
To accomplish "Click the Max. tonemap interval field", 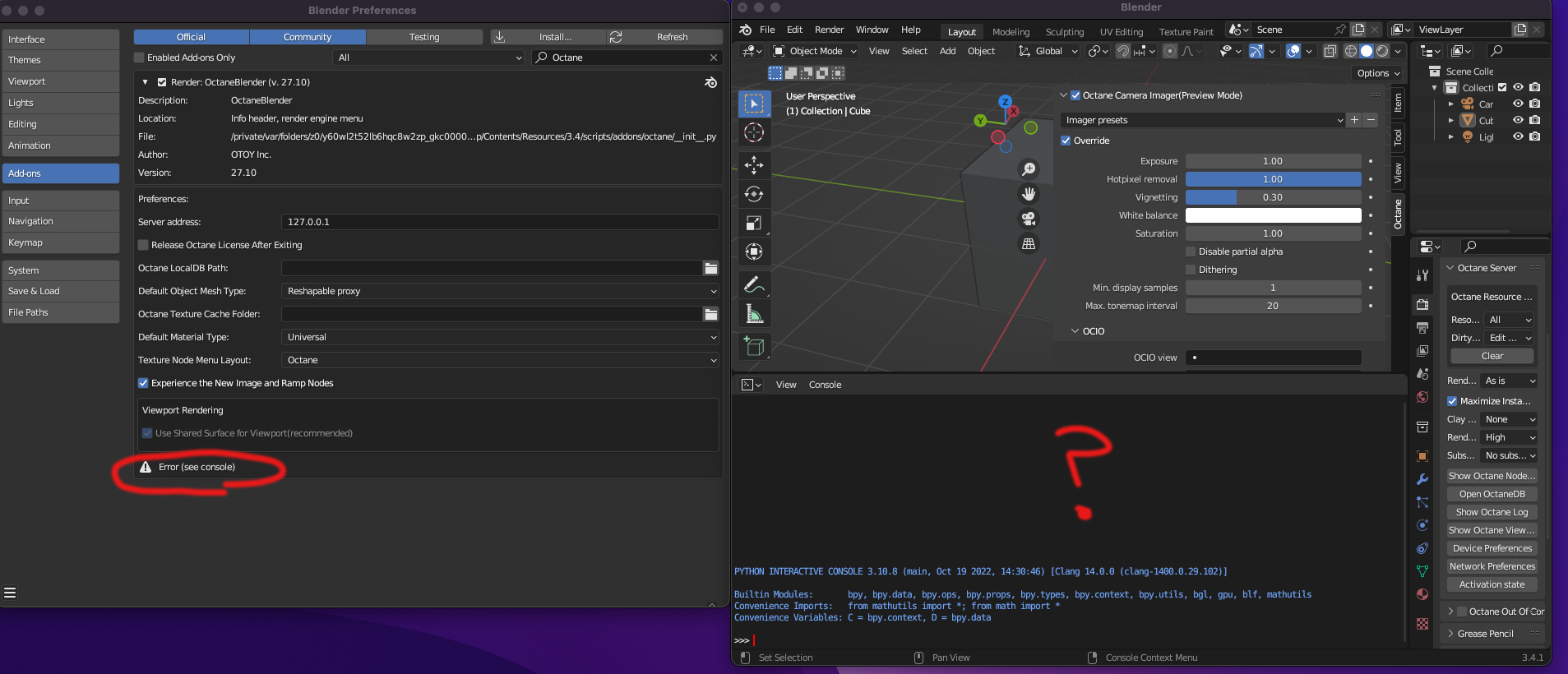I will [1273, 306].
